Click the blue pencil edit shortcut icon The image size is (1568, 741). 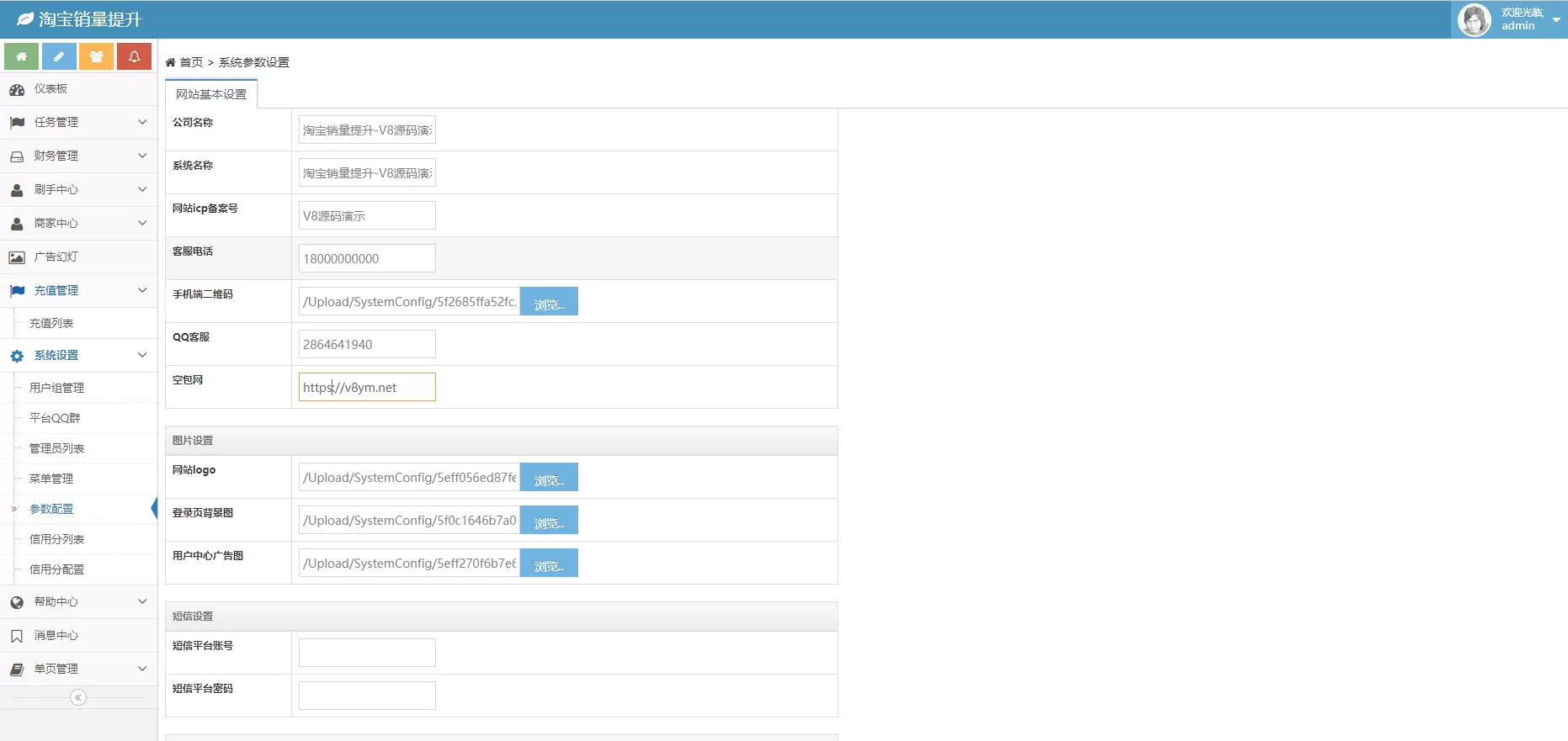pyautogui.click(x=59, y=56)
